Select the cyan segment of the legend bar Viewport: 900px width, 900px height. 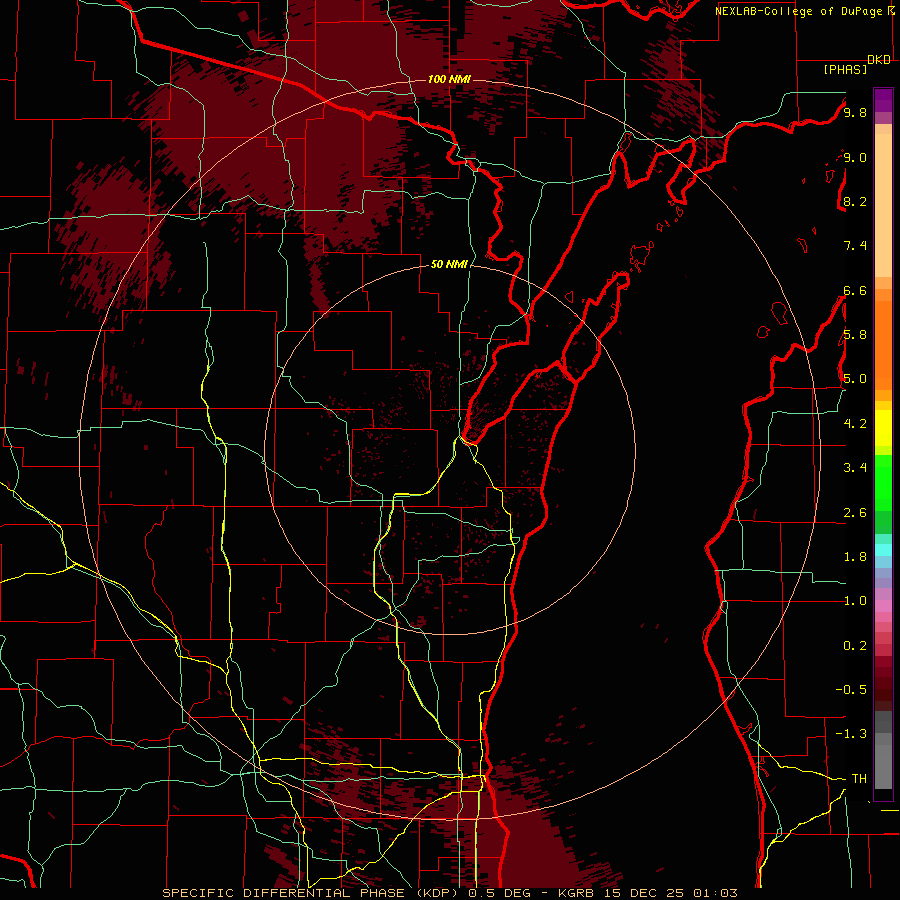tap(883, 550)
